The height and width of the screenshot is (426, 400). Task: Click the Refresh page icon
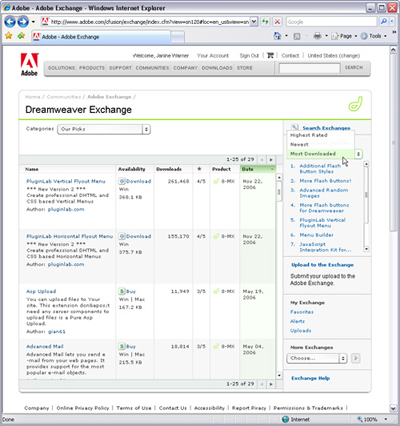pos(265,22)
